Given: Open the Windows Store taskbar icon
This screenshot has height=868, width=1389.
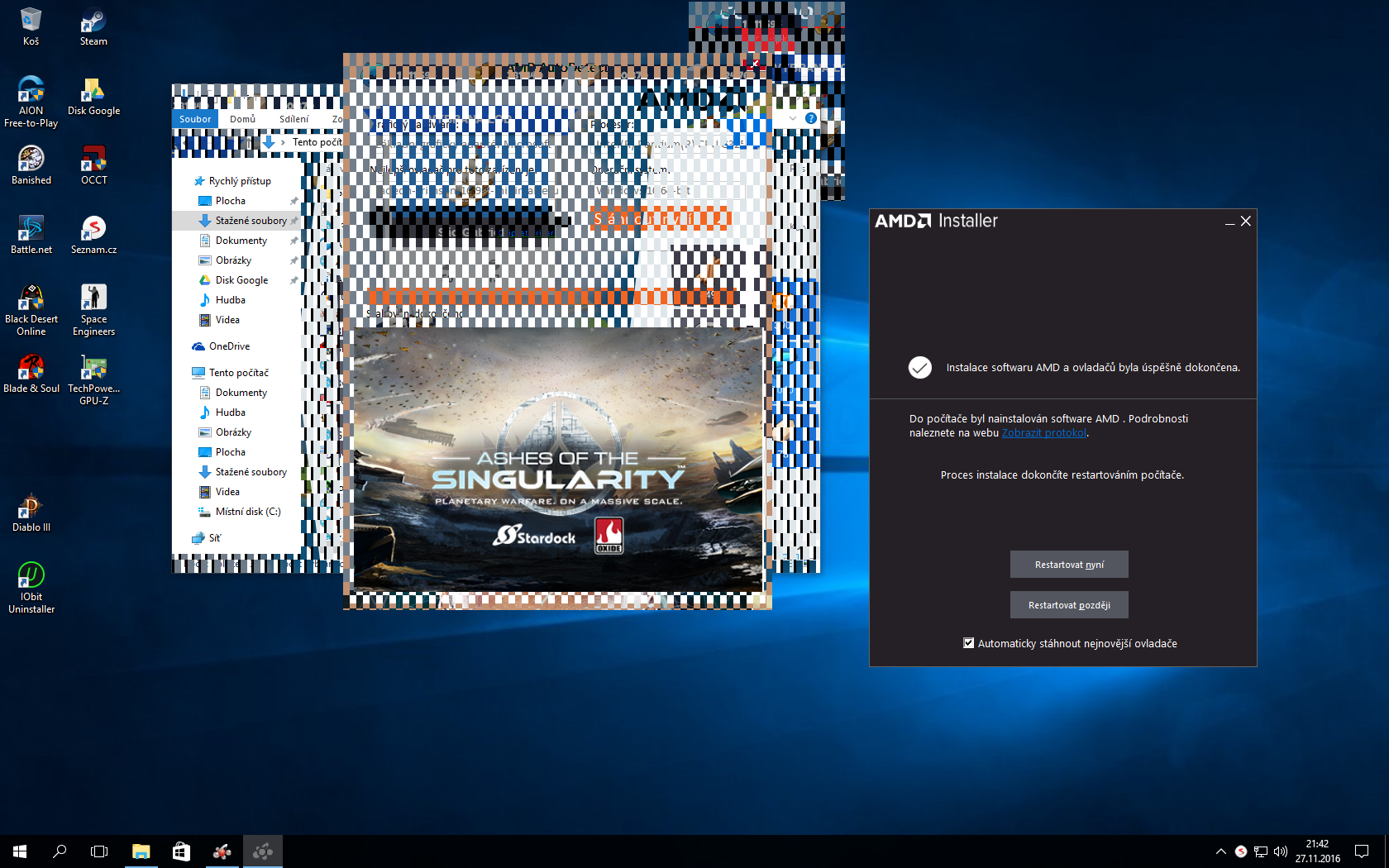Looking at the screenshot, I should (x=181, y=851).
